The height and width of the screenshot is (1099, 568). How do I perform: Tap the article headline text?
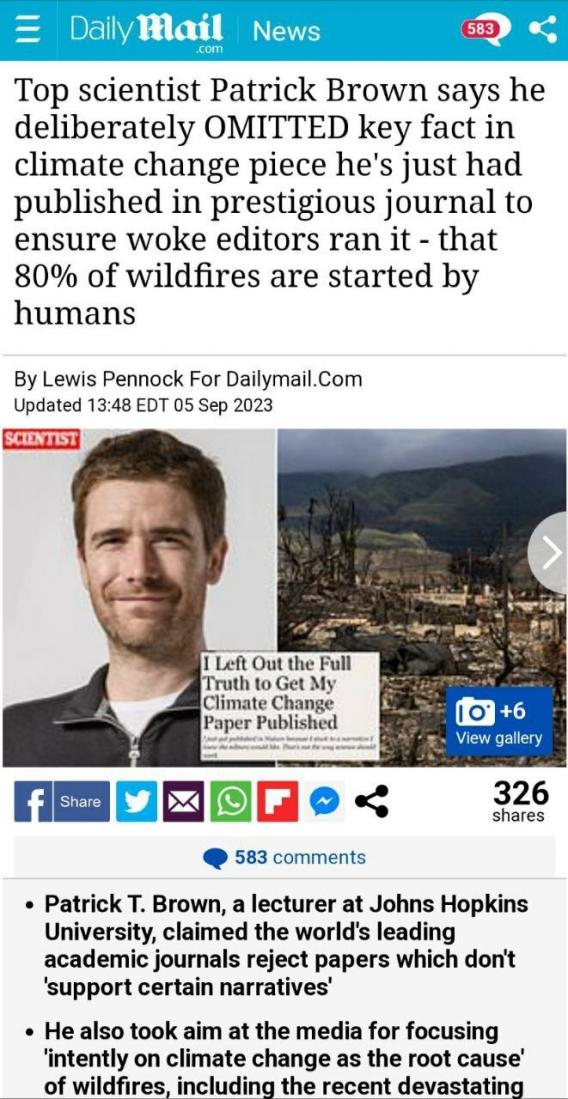pos(279,202)
